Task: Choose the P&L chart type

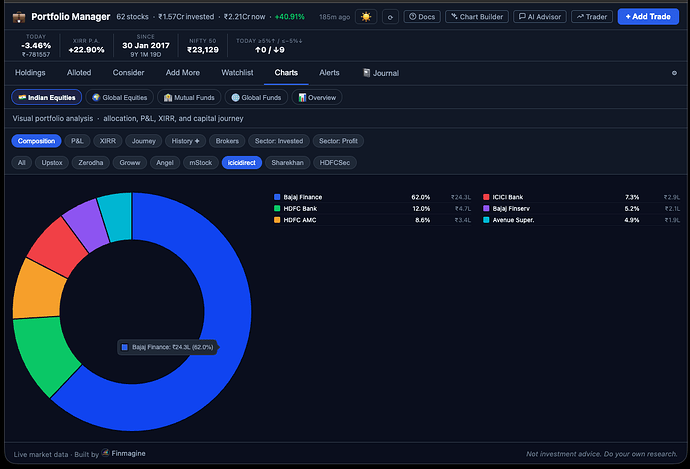Action: 77,141
